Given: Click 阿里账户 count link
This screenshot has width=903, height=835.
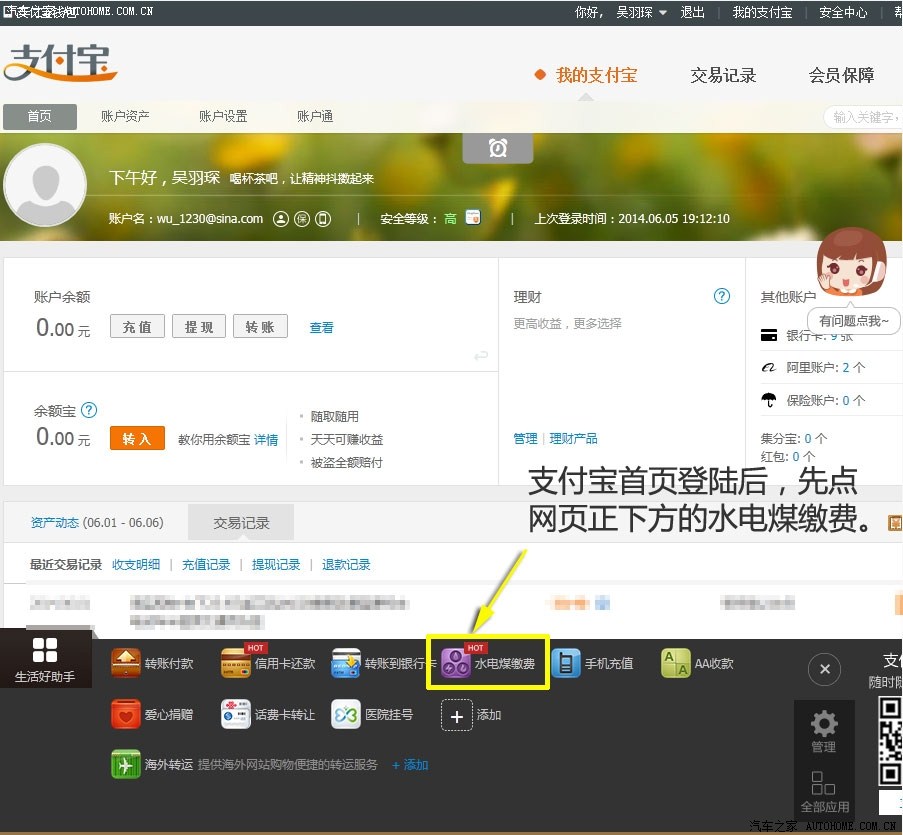Looking at the screenshot, I should click(845, 367).
